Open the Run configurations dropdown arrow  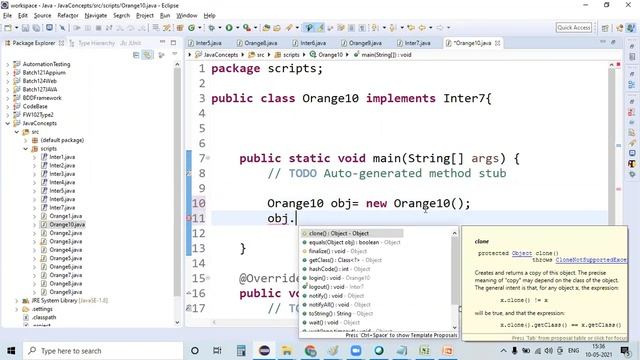pyautogui.click(x=237, y=28)
